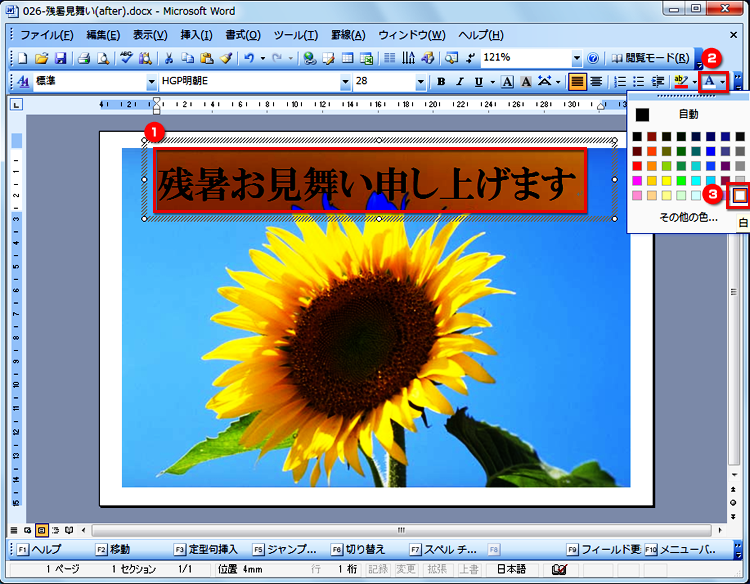This screenshot has width=750, height=584.
Task: Click the spelling status book icon
Action: coord(559,569)
